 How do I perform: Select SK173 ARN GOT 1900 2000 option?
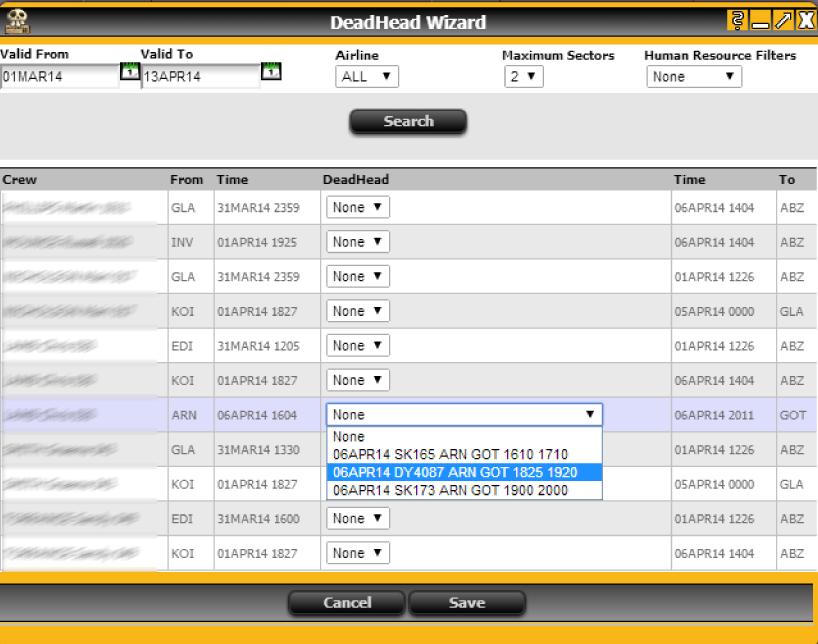coord(464,490)
